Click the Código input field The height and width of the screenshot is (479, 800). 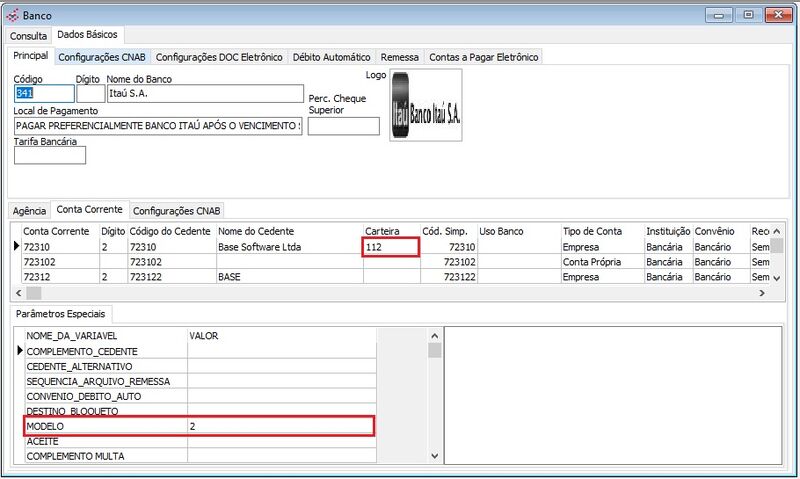click(43, 93)
